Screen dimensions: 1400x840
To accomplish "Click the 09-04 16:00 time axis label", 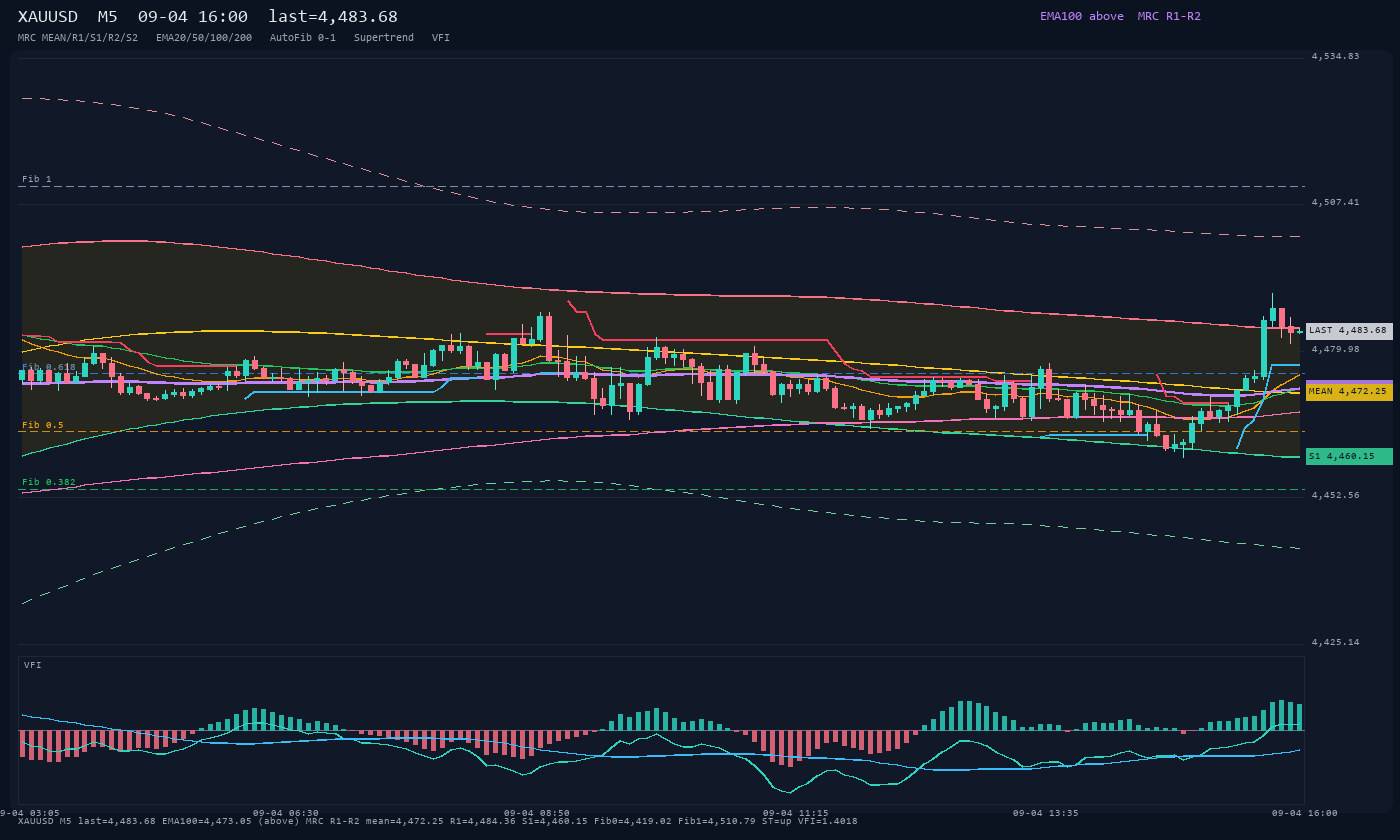I will coord(1304,813).
